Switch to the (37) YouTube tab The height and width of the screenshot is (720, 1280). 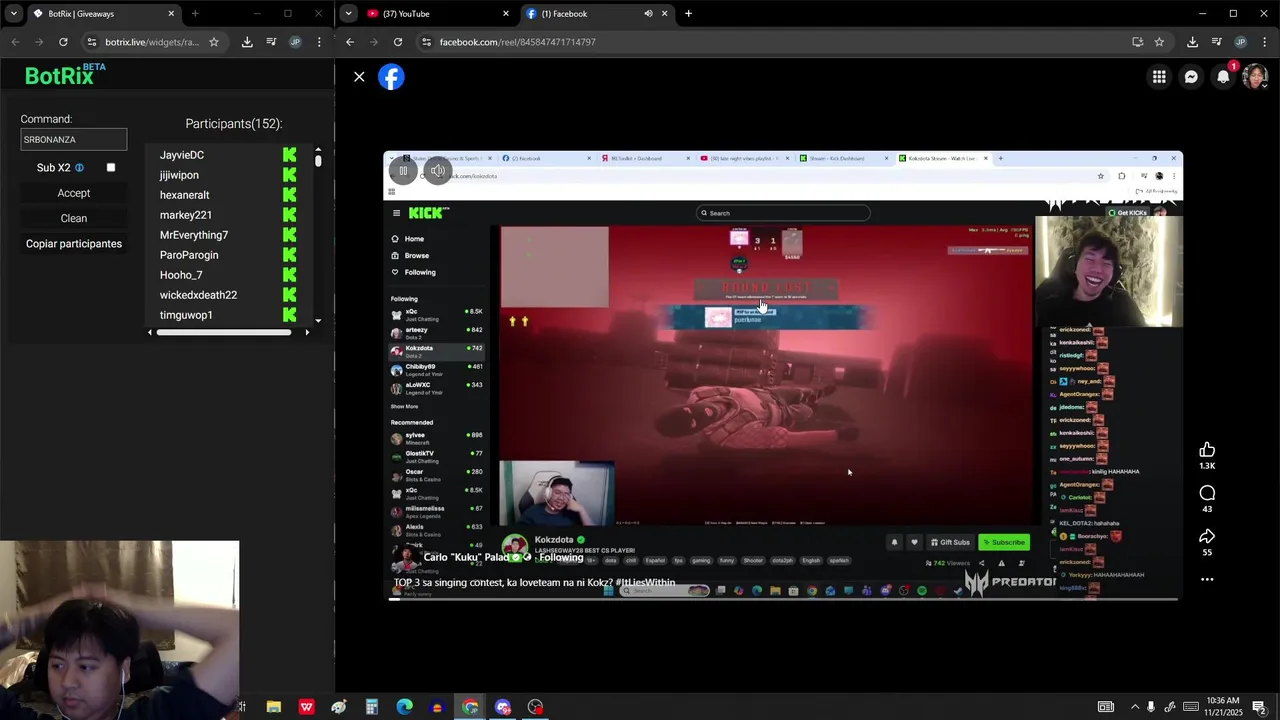(x=438, y=14)
